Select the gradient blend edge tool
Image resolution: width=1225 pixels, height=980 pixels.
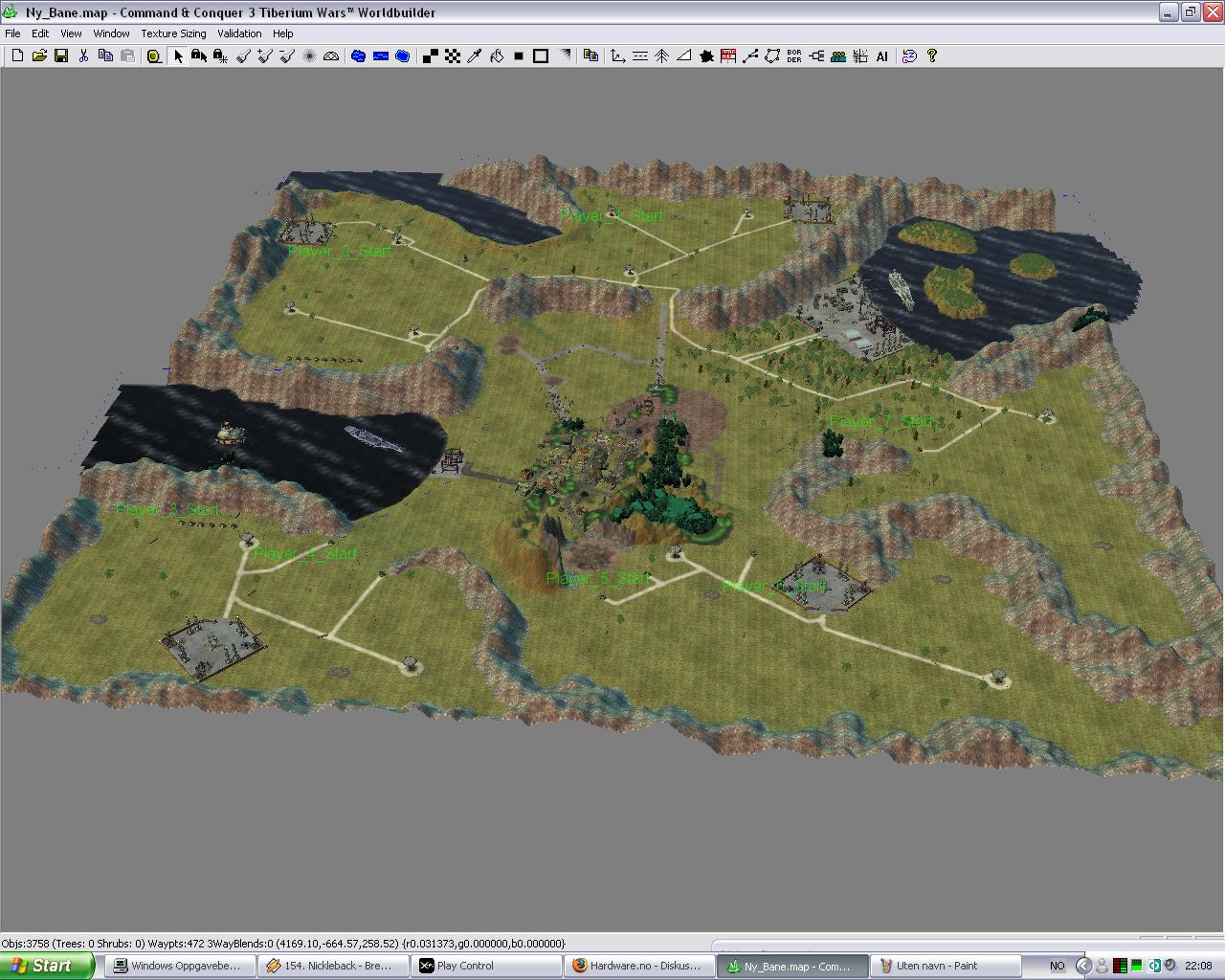click(x=564, y=56)
